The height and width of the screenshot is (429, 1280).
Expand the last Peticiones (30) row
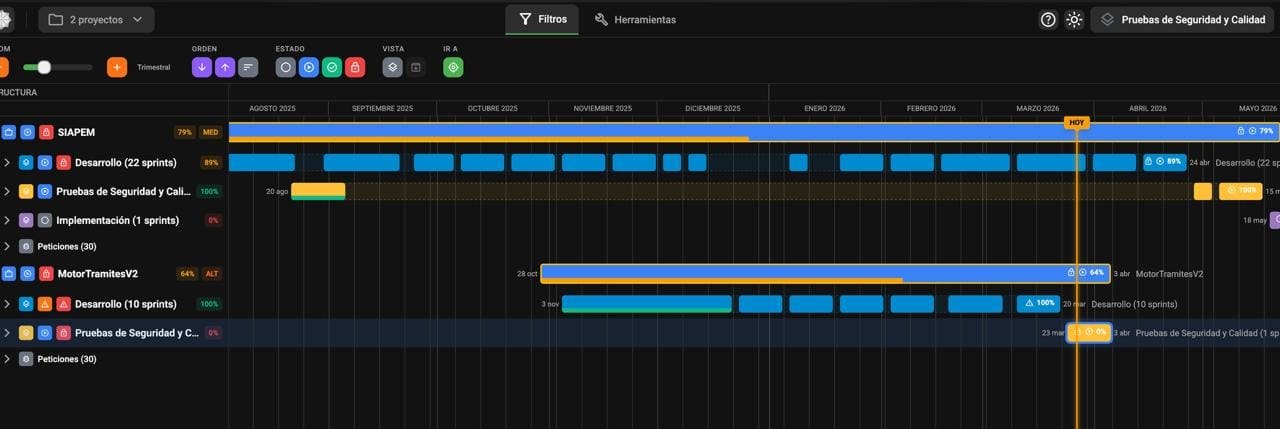click(x=7, y=359)
